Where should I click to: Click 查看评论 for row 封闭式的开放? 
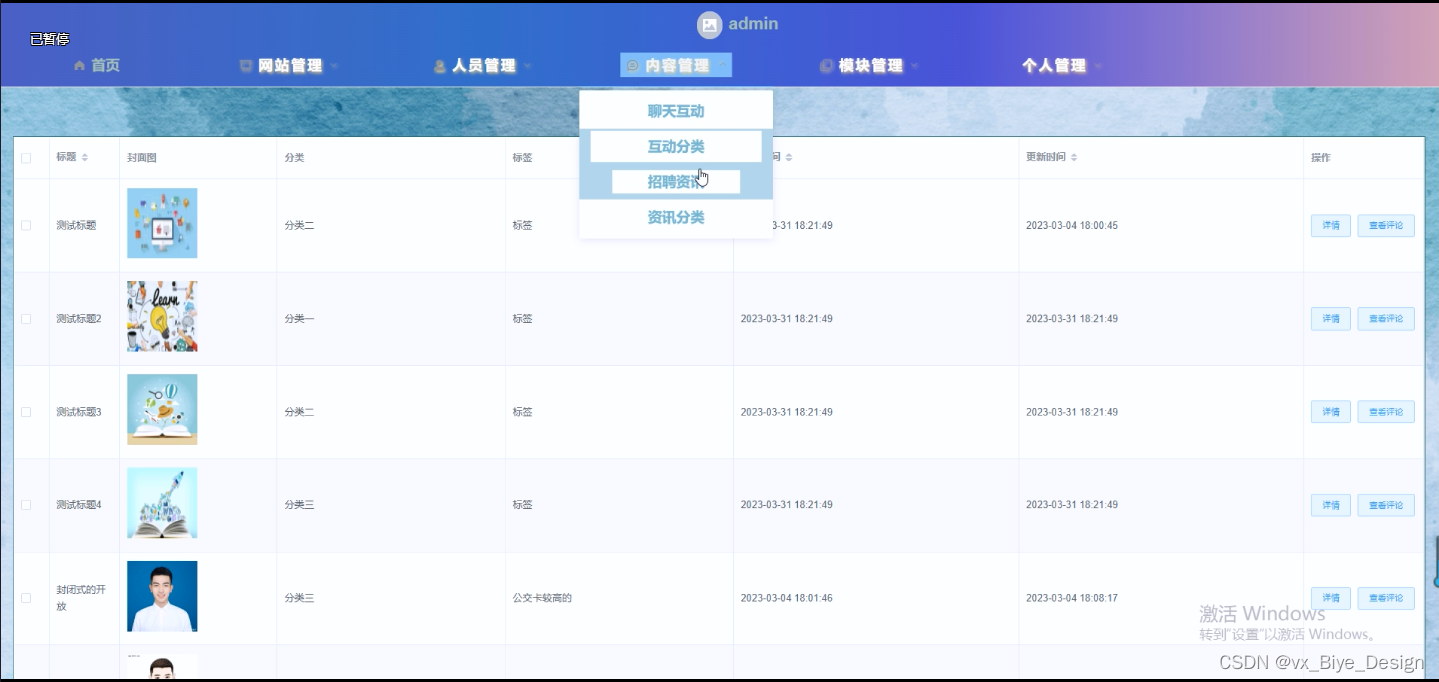point(1386,598)
